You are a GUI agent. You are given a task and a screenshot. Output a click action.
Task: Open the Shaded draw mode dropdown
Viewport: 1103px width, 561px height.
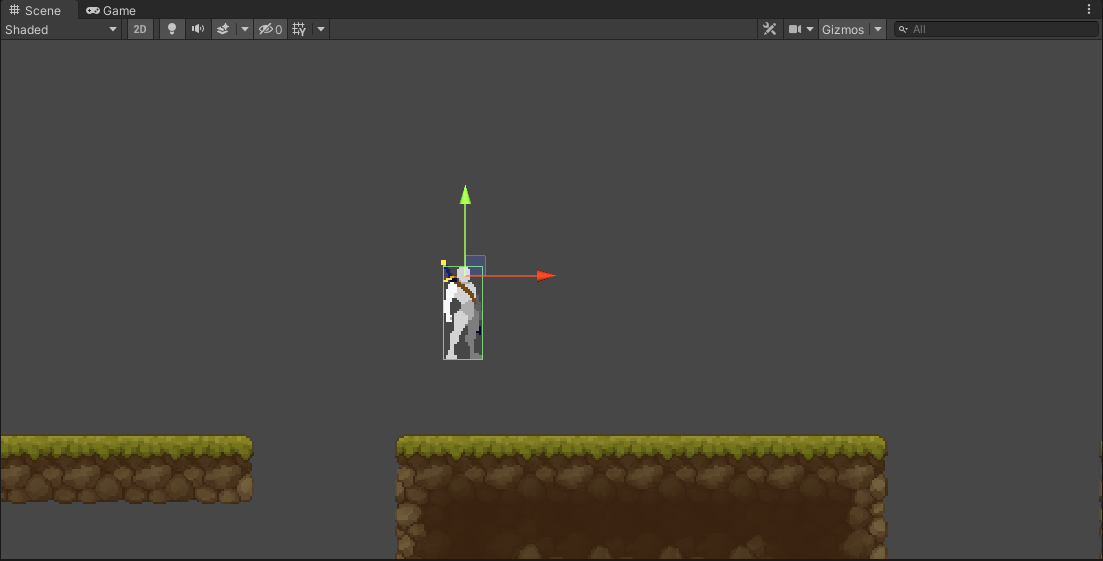tap(61, 30)
